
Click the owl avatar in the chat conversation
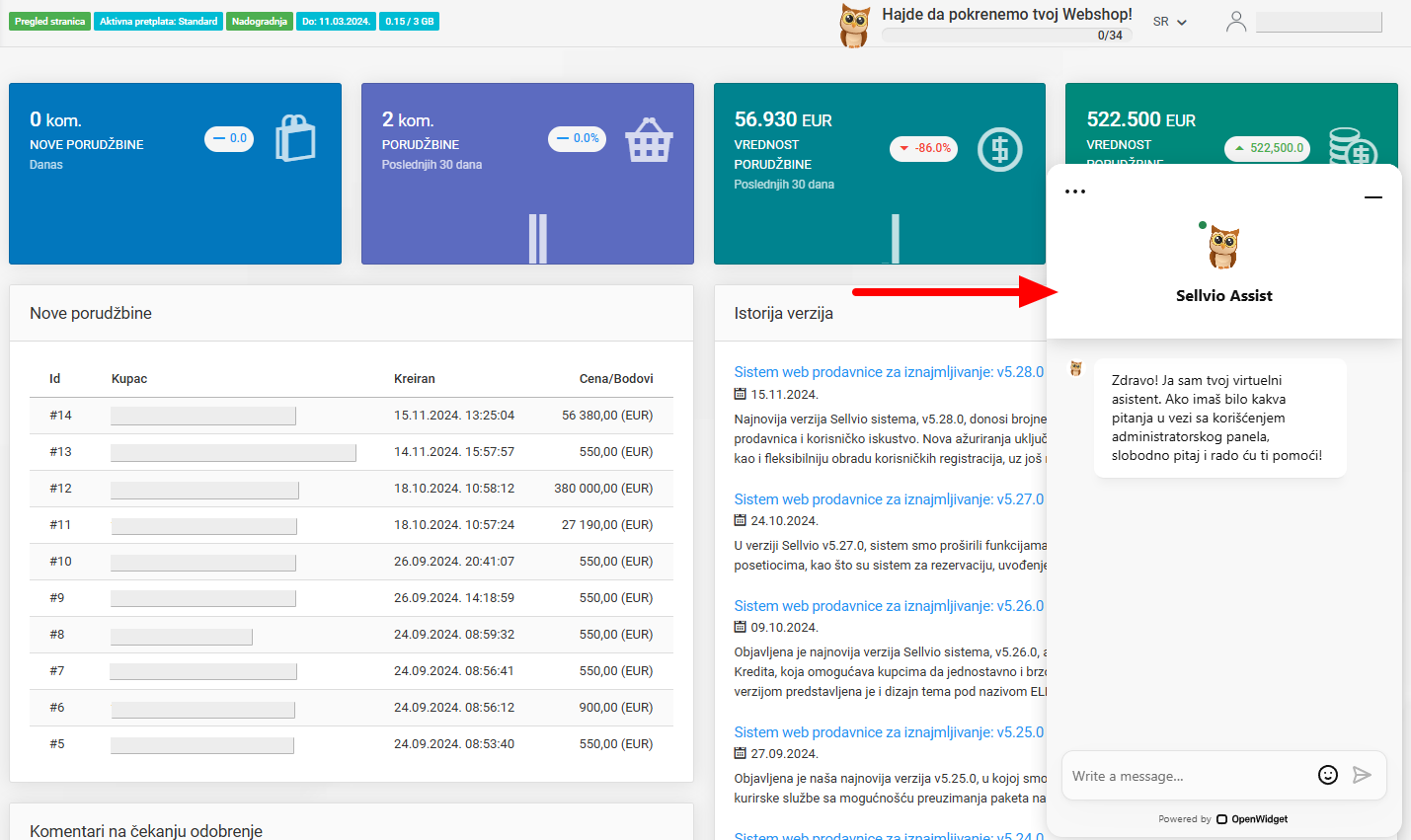[x=1075, y=367]
